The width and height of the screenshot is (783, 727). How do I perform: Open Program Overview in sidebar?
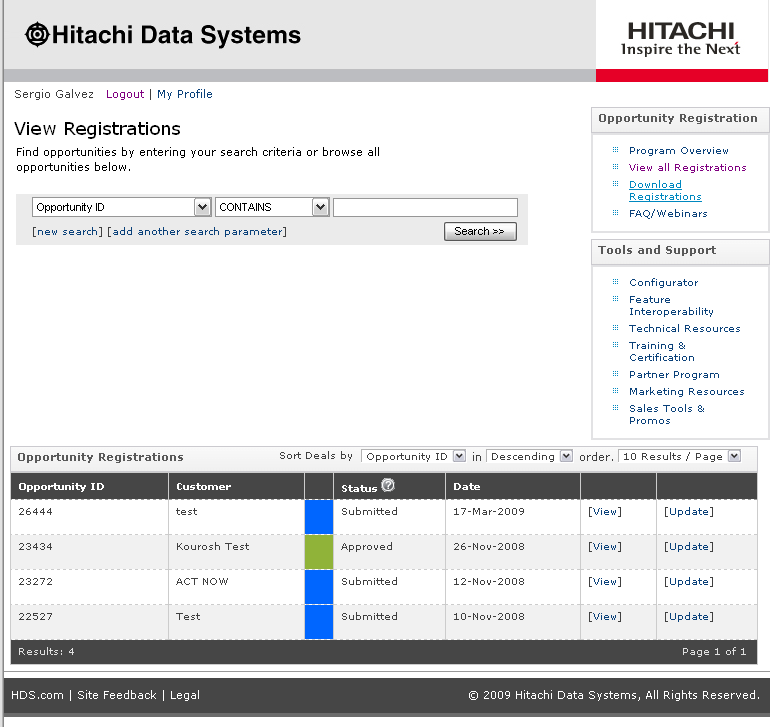[679, 151]
